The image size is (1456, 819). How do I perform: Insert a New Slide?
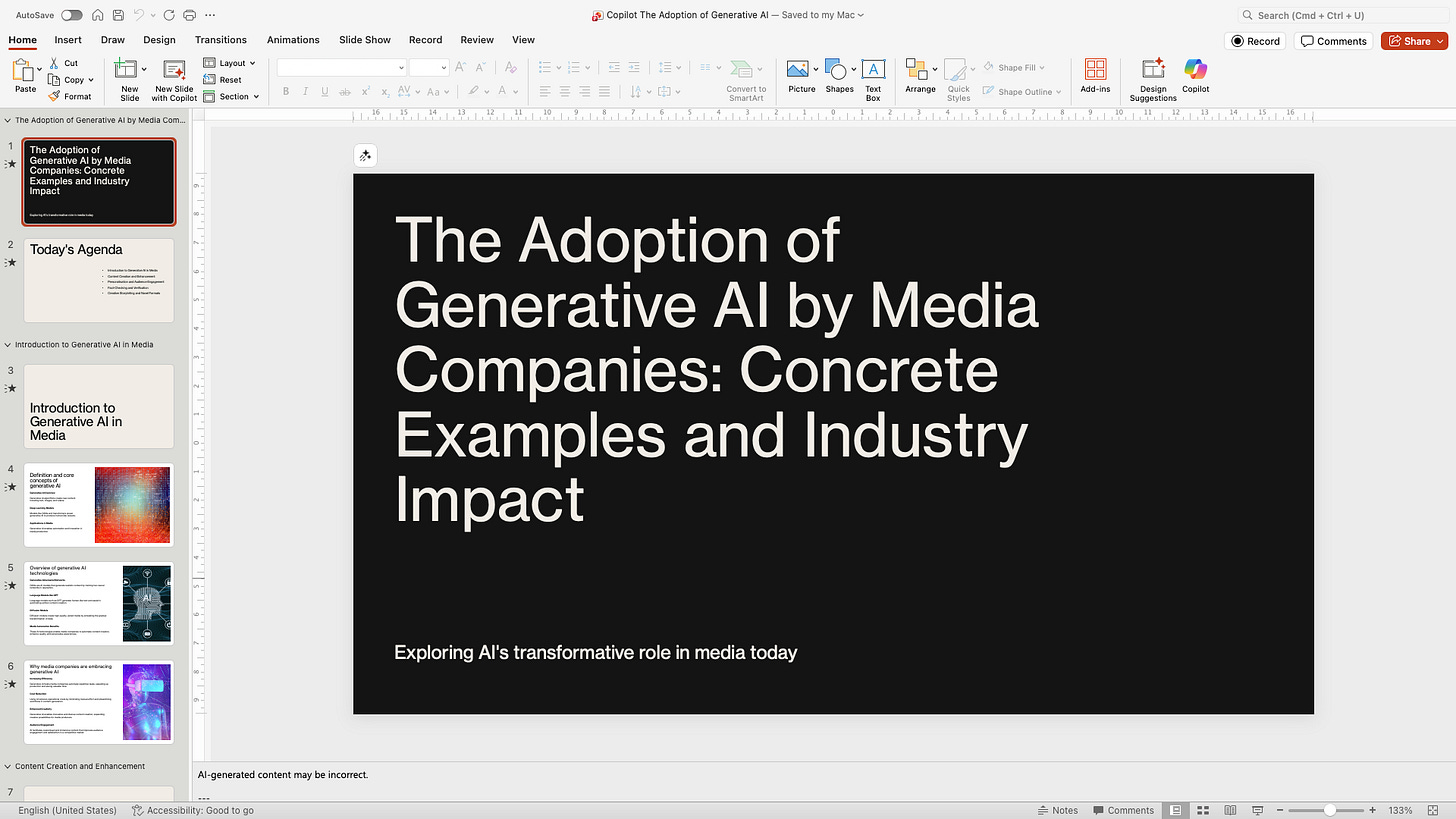point(127,80)
